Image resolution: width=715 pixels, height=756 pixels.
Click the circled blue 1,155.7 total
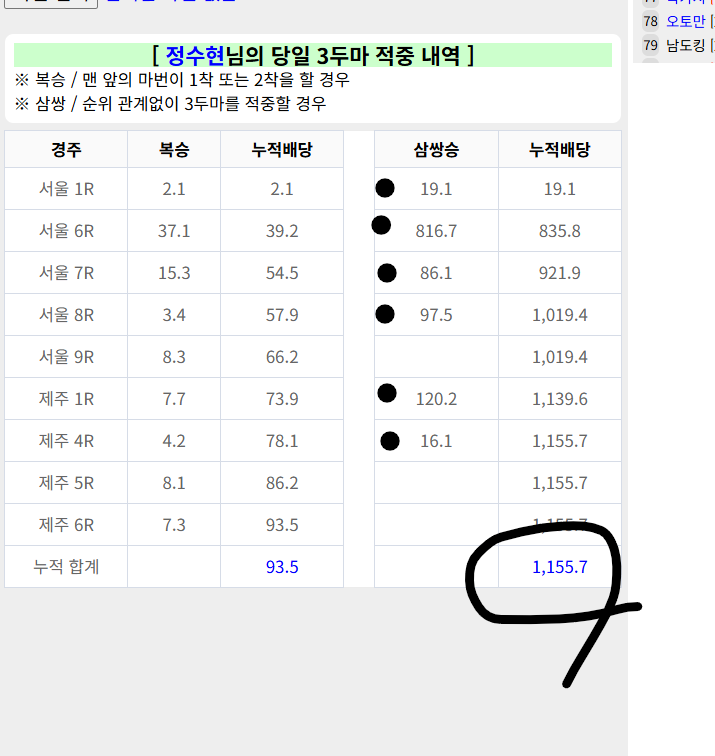coord(559,567)
